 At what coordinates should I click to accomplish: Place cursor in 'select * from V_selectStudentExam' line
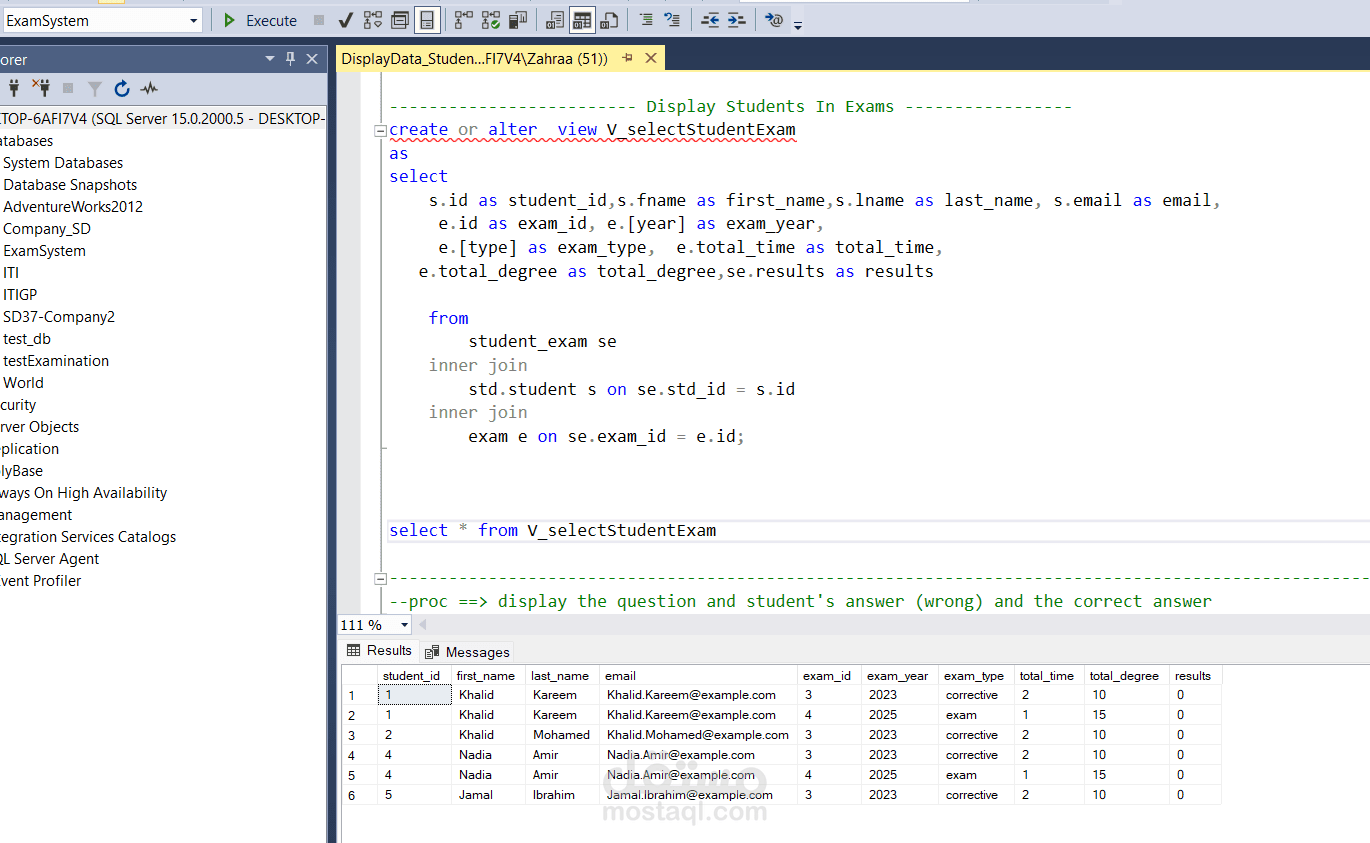click(x=552, y=530)
